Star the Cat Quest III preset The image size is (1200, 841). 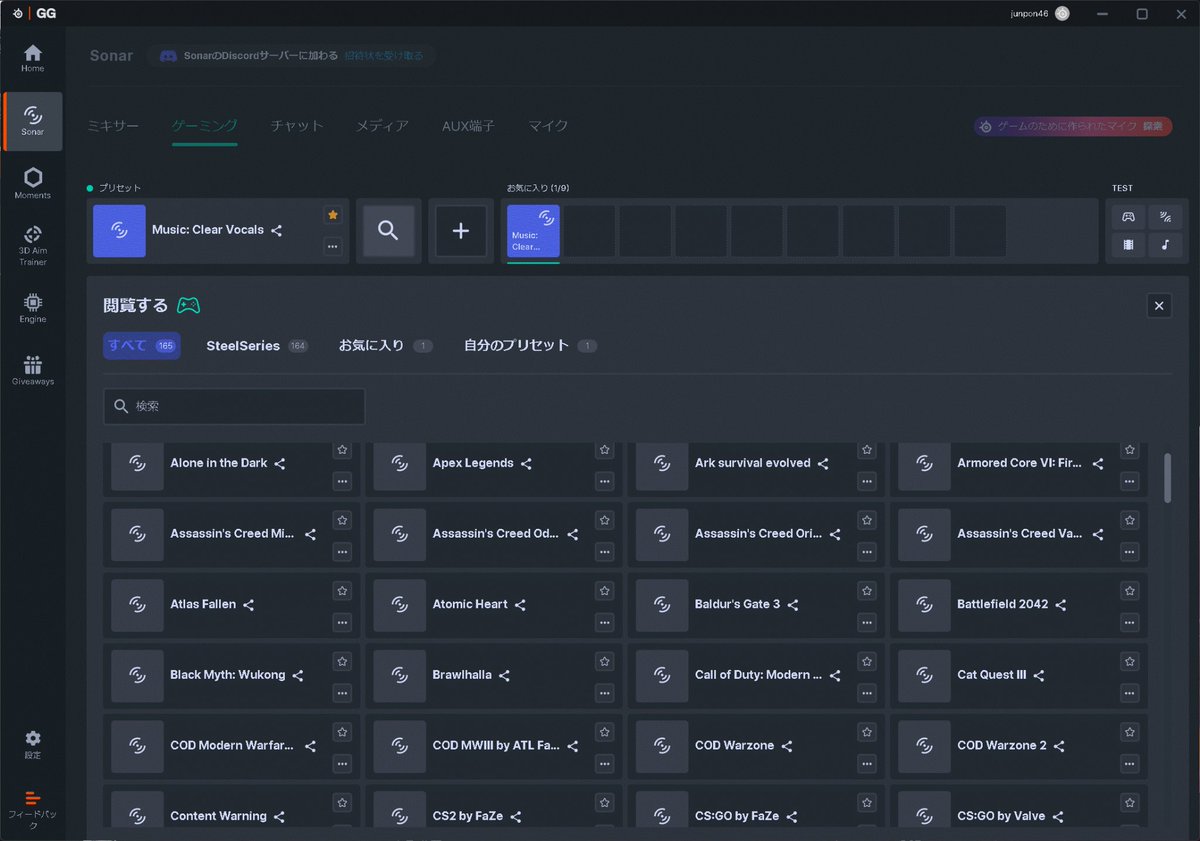(1129, 661)
